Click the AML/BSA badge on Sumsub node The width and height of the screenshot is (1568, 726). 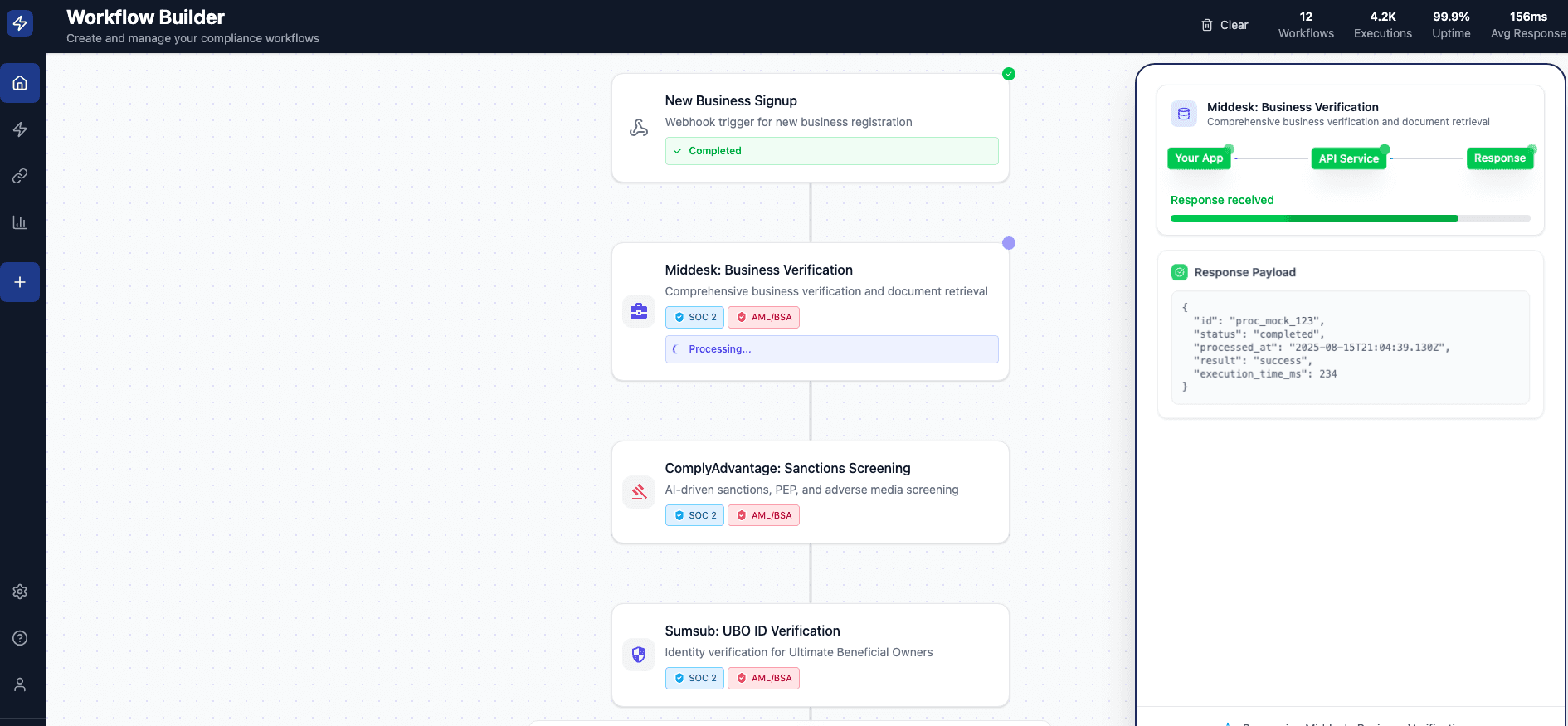(x=764, y=678)
